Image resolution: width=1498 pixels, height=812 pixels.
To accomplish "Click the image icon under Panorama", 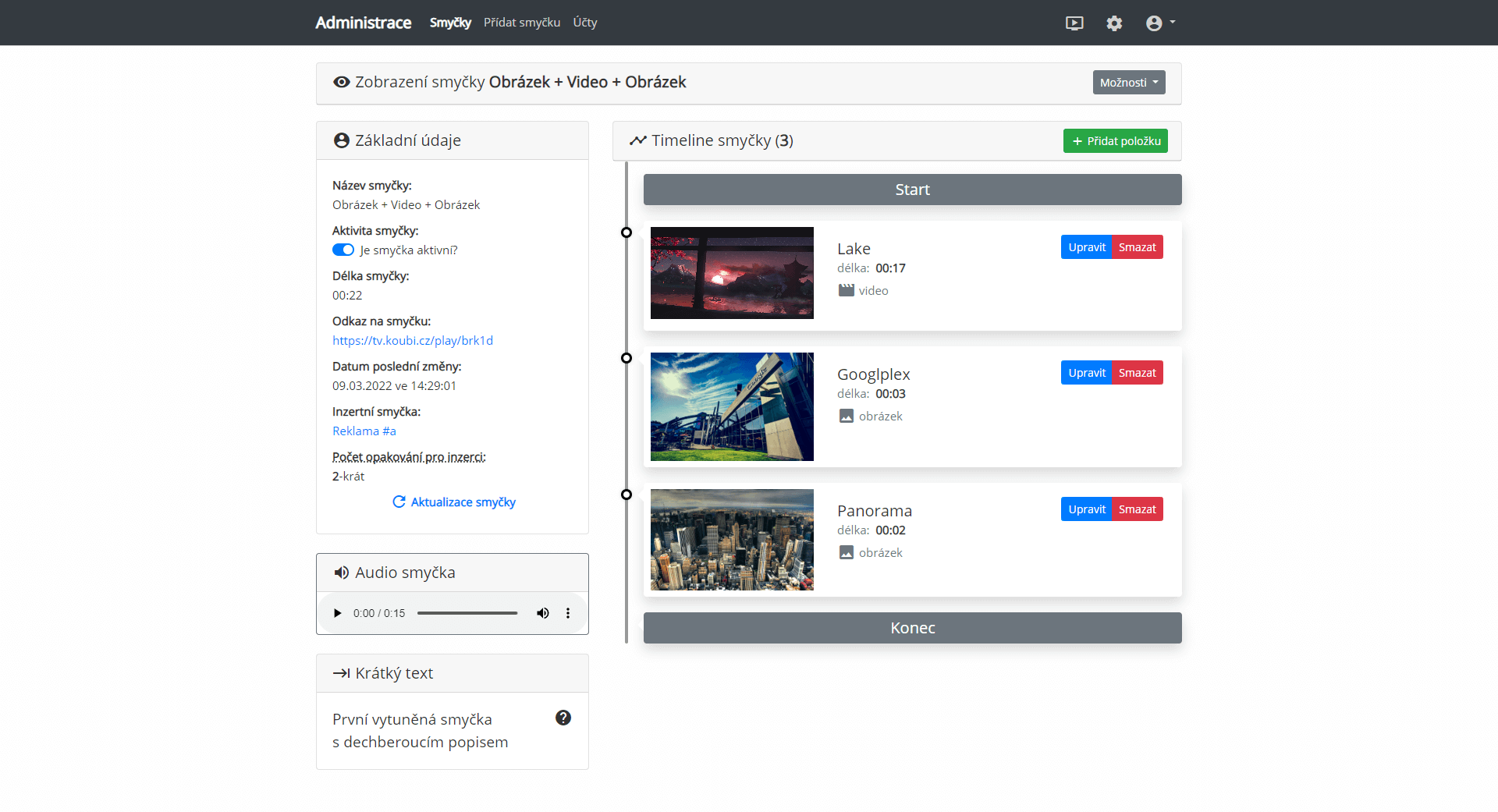I will point(846,552).
